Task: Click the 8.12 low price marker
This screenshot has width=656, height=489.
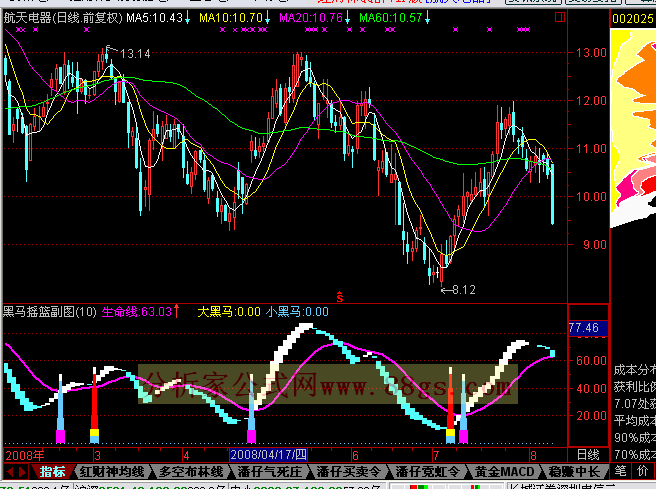Action: pyautogui.click(x=464, y=290)
